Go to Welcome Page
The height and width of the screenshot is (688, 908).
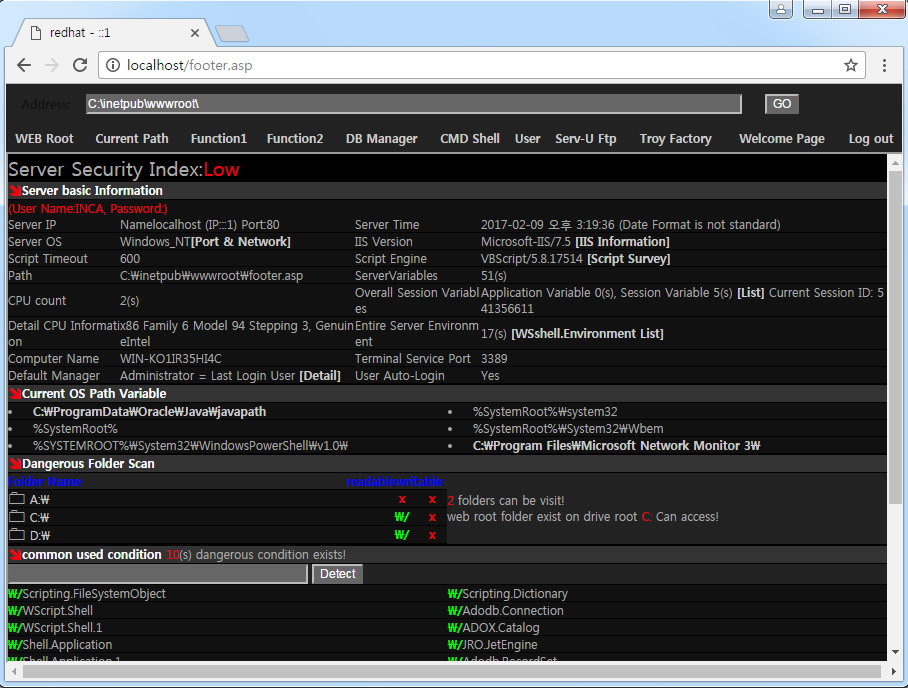coord(782,139)
